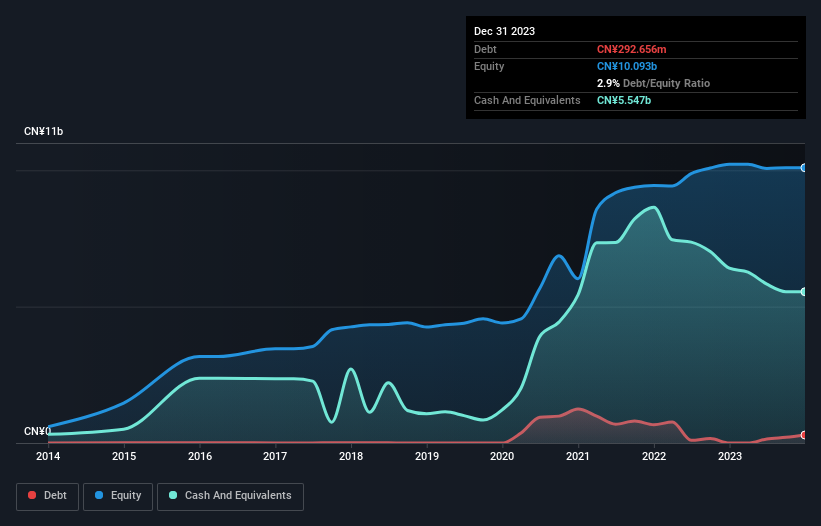Click the CN¥0 y-axis label
The image size is (821, 526).
point(37,431)
